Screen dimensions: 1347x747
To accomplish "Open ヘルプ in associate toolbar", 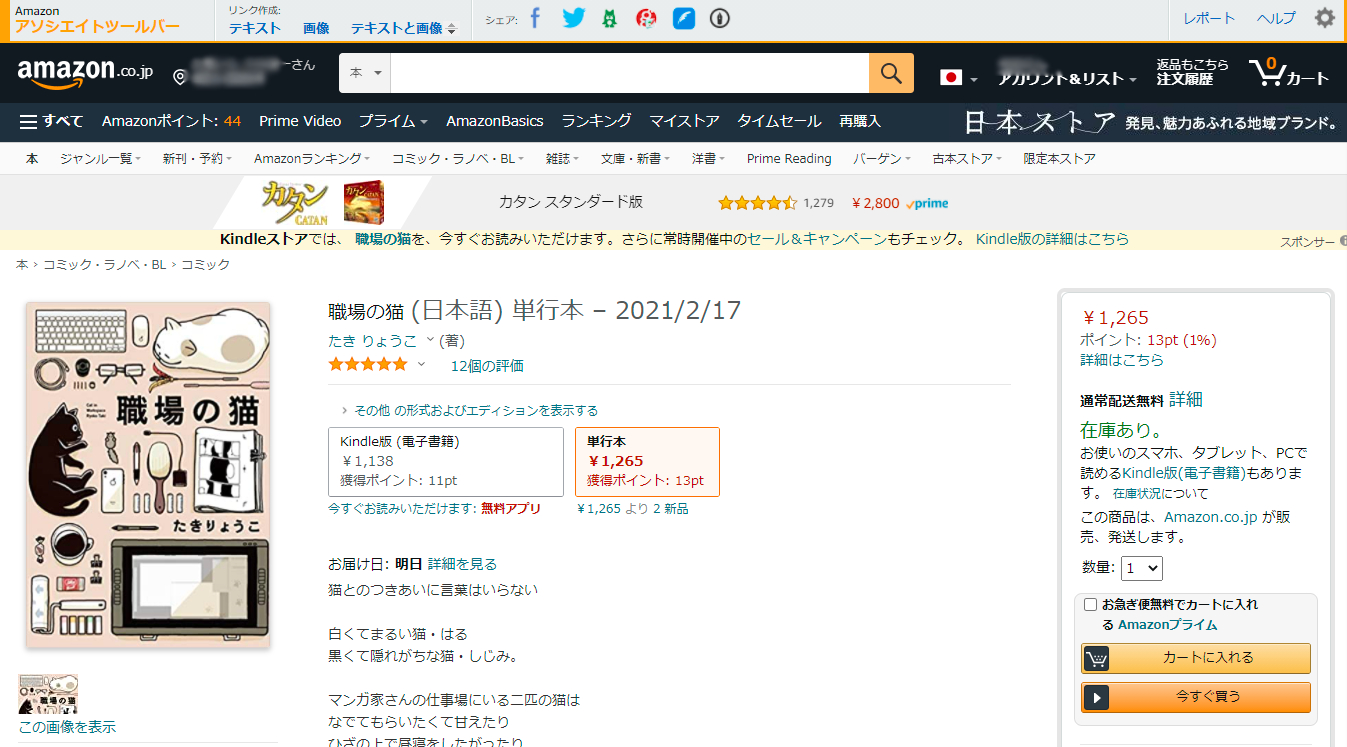I will click(1275, 18).
